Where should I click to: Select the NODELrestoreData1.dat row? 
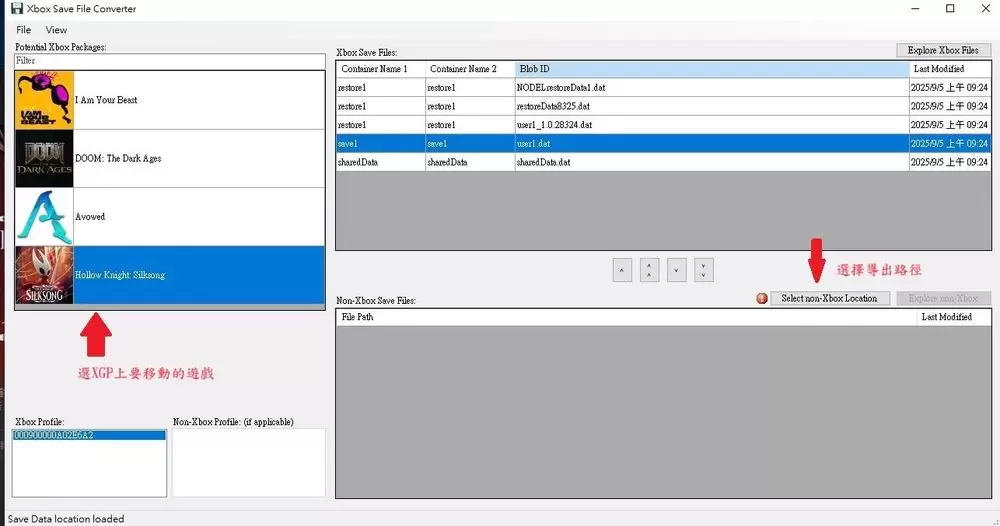click(x=622, y=88)
